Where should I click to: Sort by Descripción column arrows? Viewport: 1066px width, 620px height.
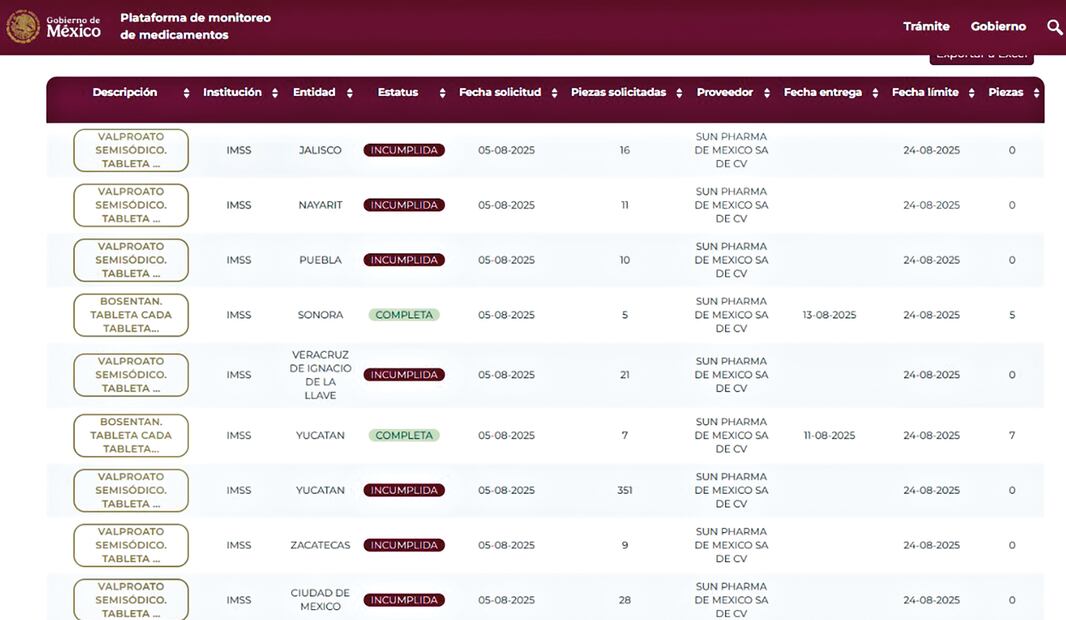pyautogui.click(x=186, y=93)
